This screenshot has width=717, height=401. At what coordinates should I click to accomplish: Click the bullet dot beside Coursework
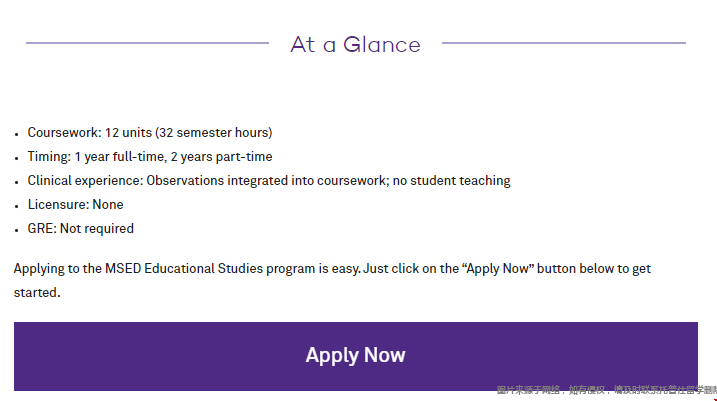(x=16, y=134)
